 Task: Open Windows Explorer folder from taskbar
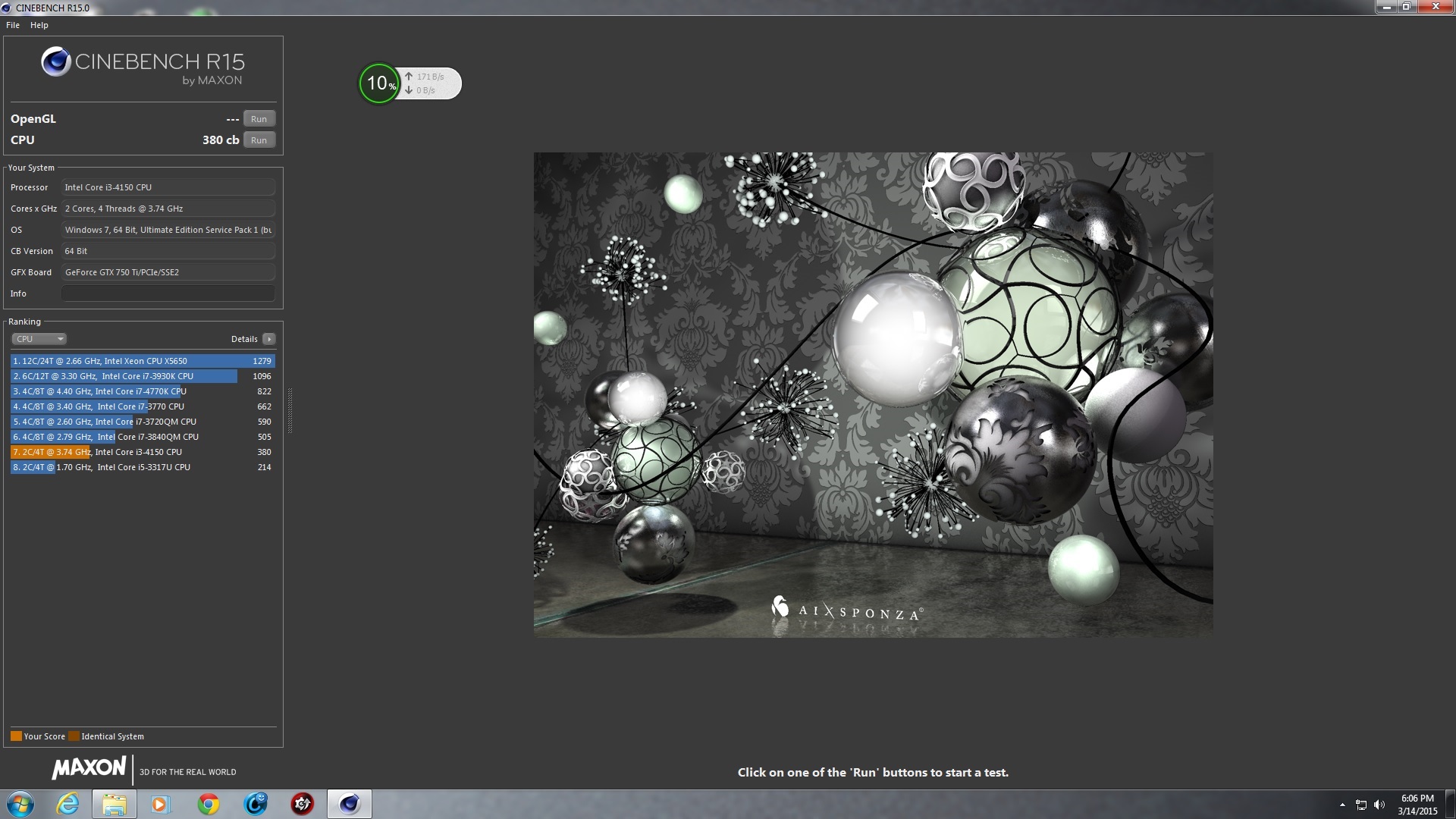tap(115, 804)
